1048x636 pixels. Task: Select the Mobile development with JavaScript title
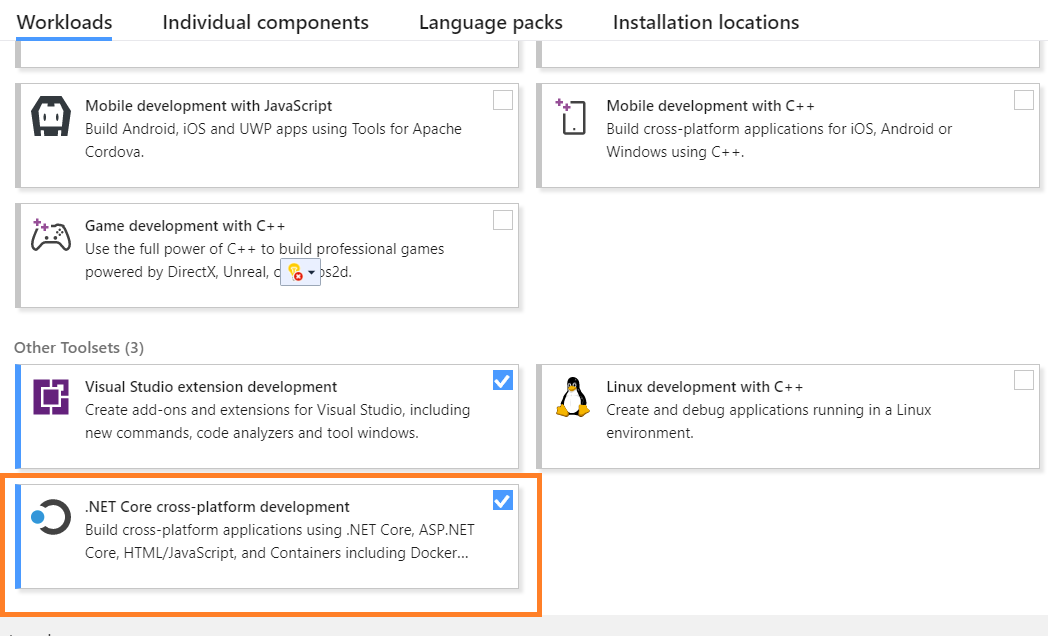(x=209, y=106)
